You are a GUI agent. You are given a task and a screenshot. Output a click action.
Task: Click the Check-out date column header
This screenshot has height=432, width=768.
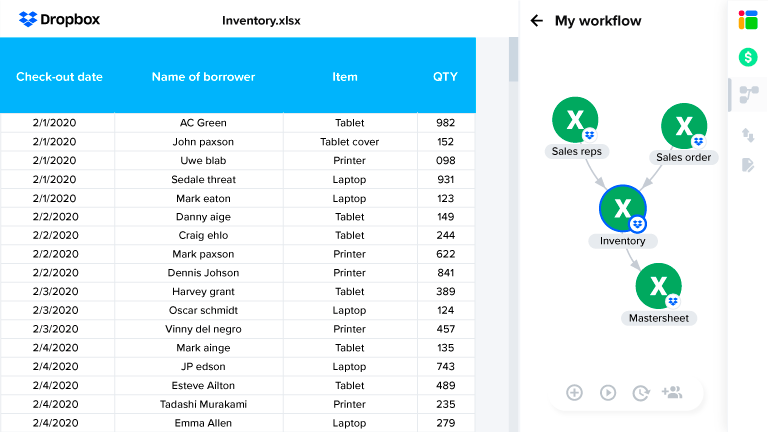tap(59, 77)
